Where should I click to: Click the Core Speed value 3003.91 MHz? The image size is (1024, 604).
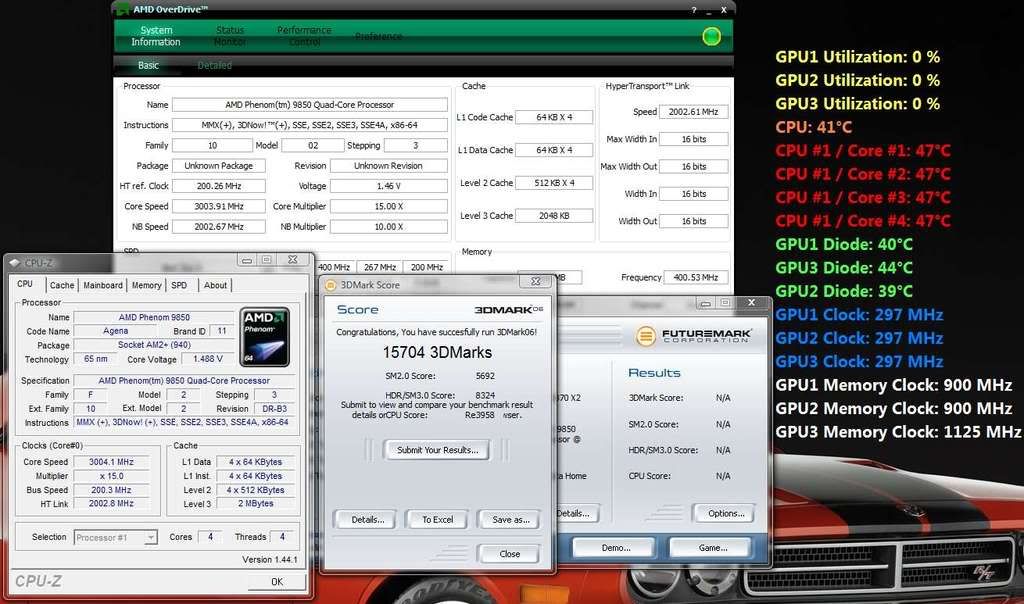(218, 206)
